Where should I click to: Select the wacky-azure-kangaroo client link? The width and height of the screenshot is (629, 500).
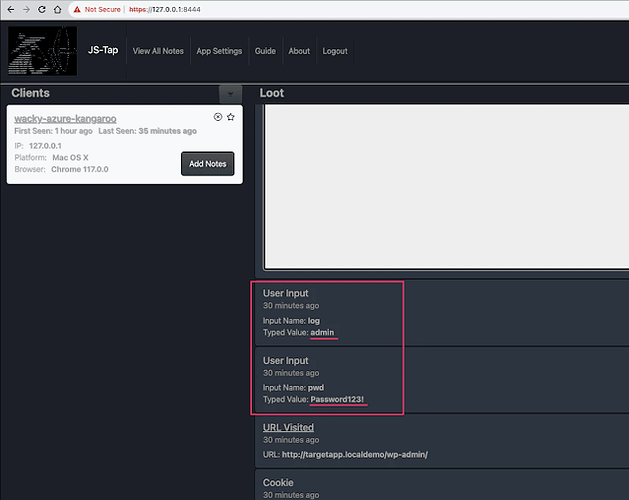coord(65,119)
